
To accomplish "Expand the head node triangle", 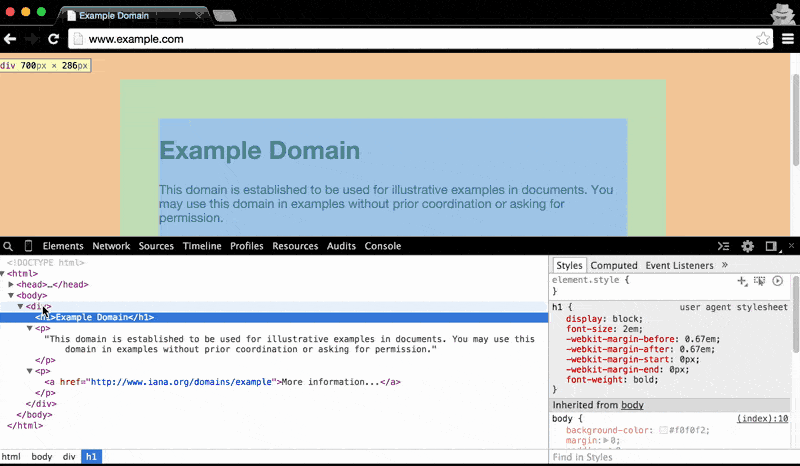I will [11, 284].
